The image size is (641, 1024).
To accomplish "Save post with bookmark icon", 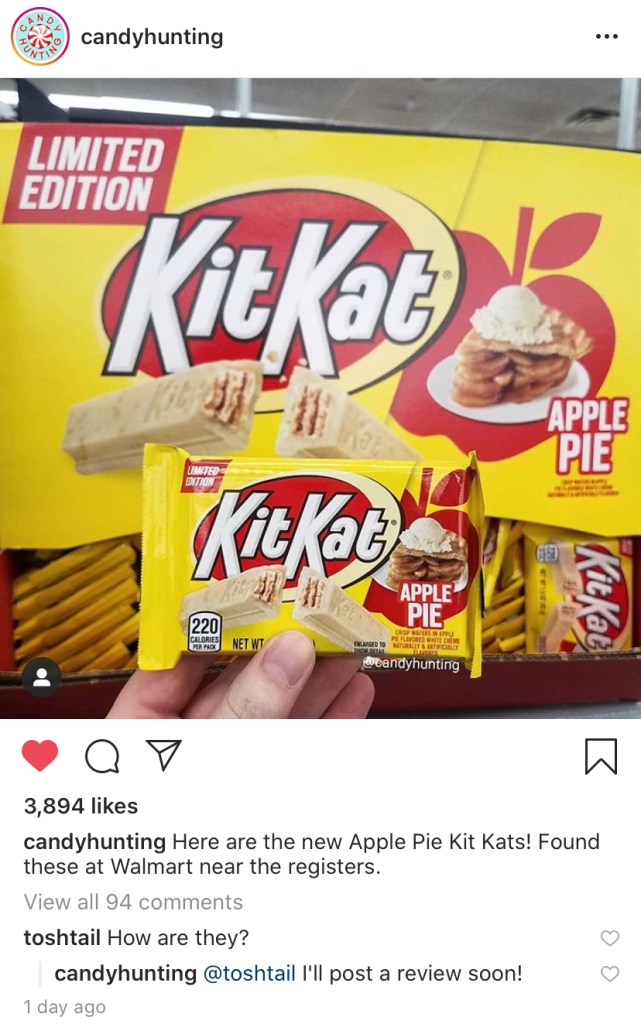I will click(x=601, y=756).
